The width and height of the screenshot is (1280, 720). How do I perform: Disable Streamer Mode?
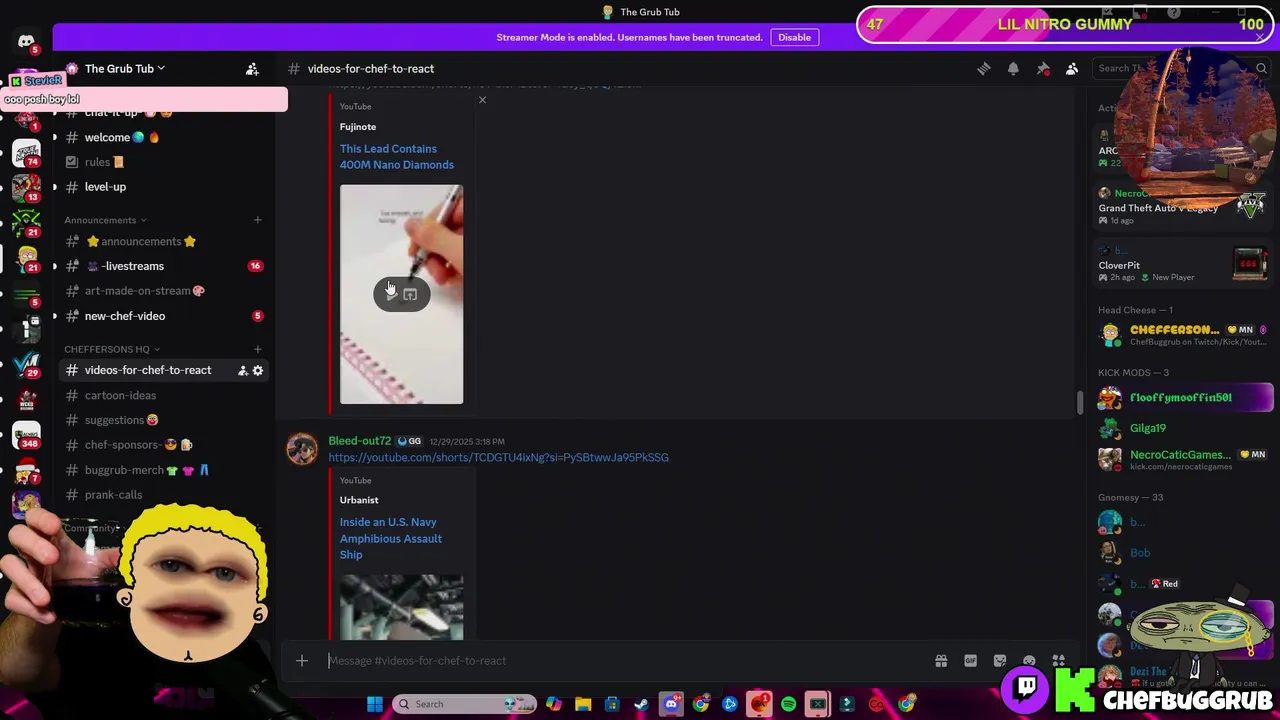tap(795, 37)
